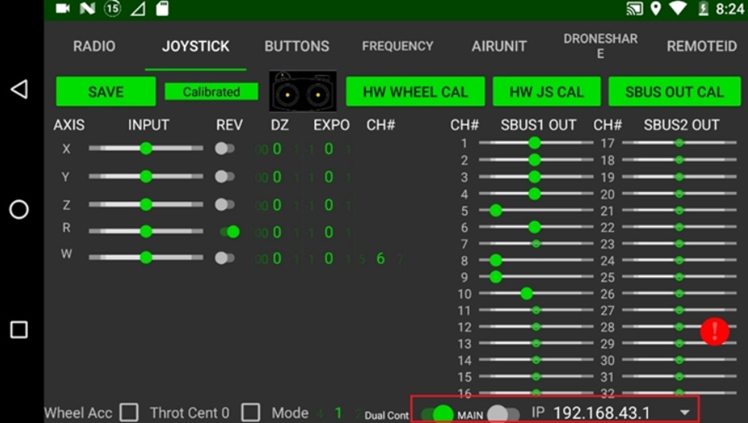Tap the Android back navigation triangle

tap(19, 90)
